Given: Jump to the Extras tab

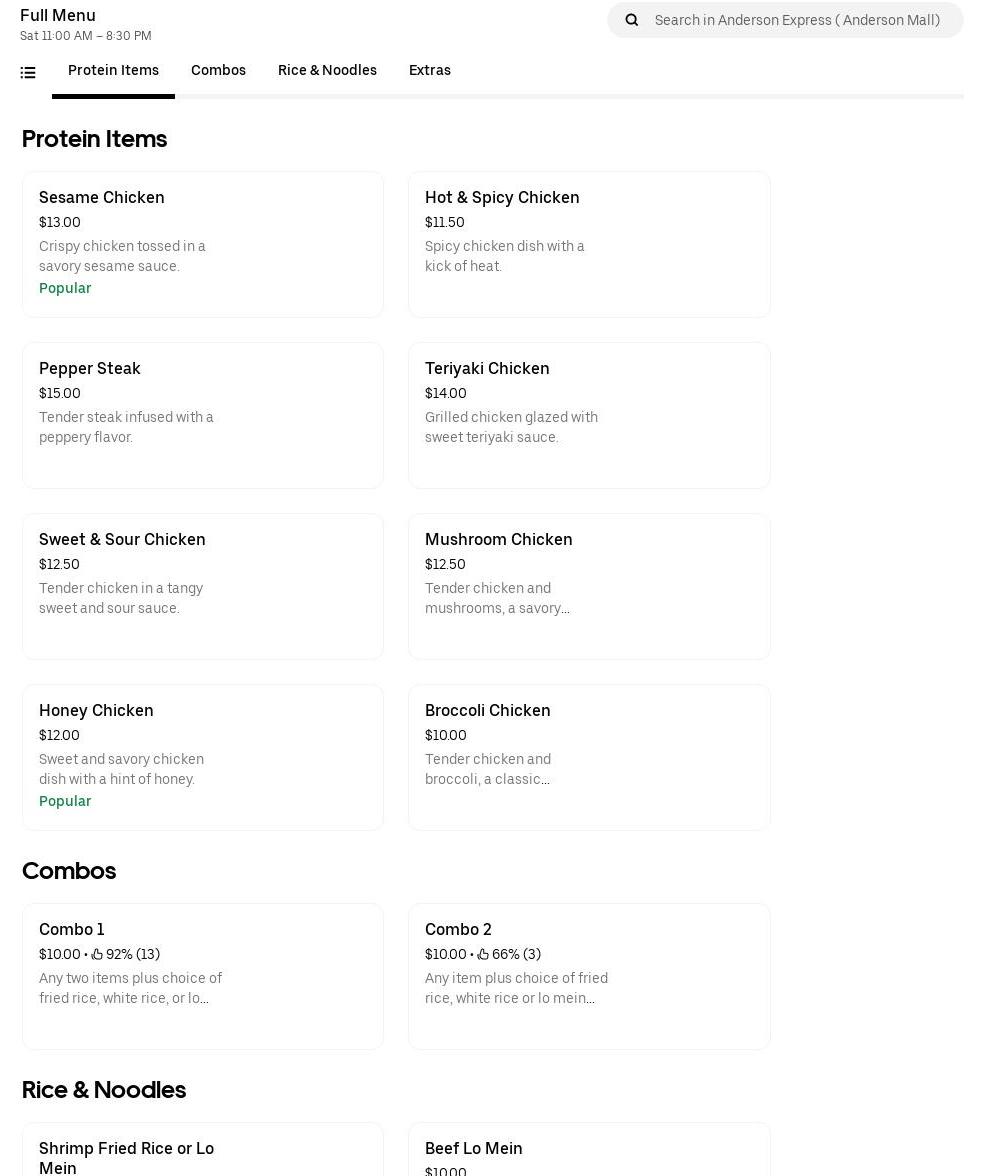Looking at the screenshot, I should point(429,71).
